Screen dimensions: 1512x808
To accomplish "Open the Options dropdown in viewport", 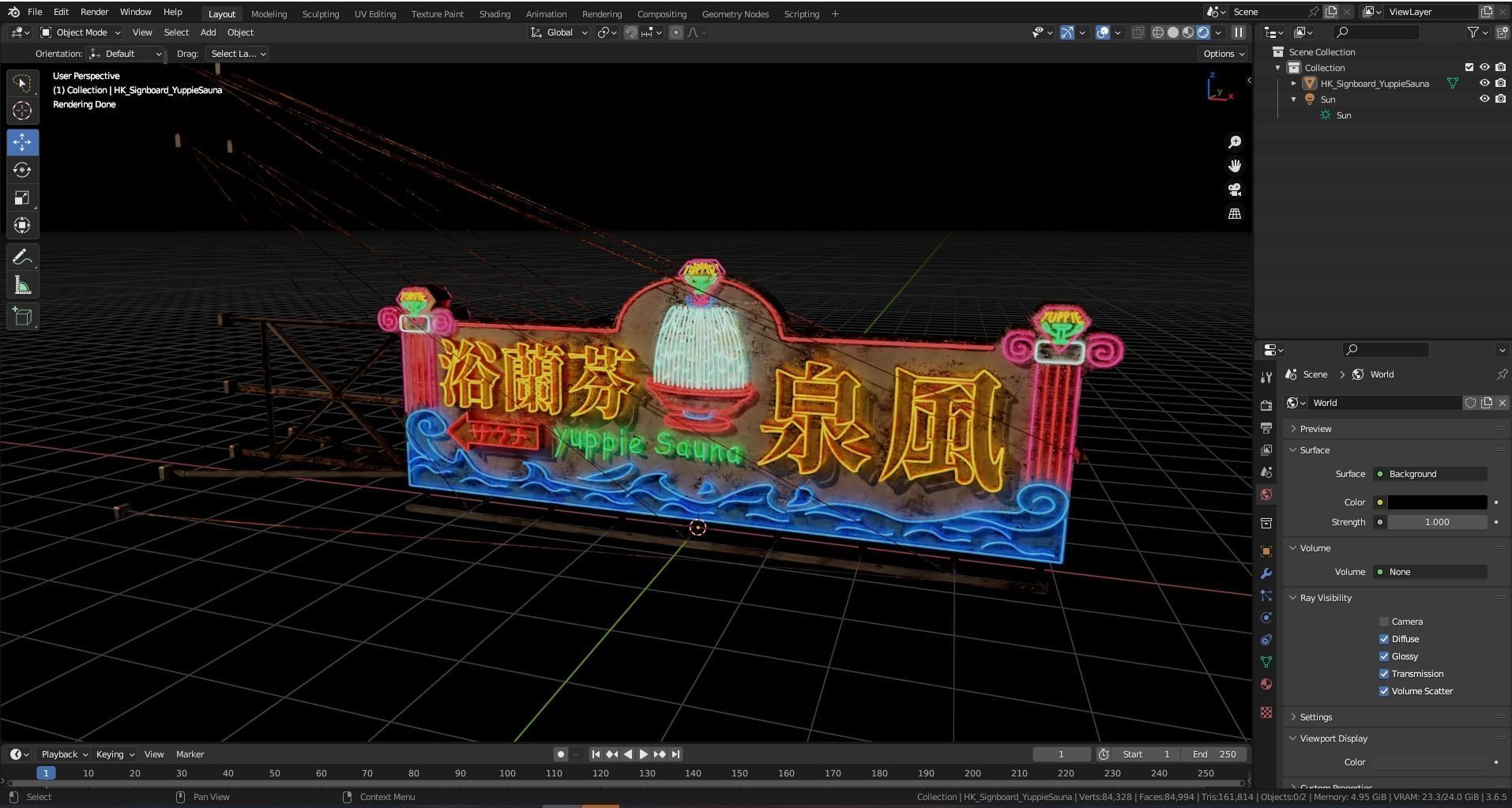I will pos(1224,54).
